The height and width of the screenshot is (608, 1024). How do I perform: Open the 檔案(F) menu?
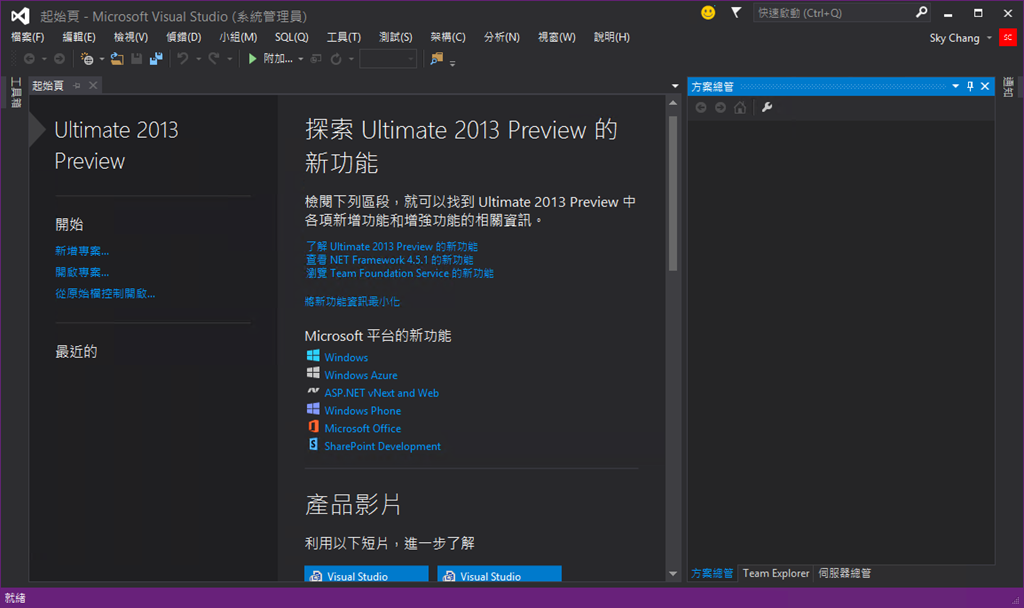(27, 37)
